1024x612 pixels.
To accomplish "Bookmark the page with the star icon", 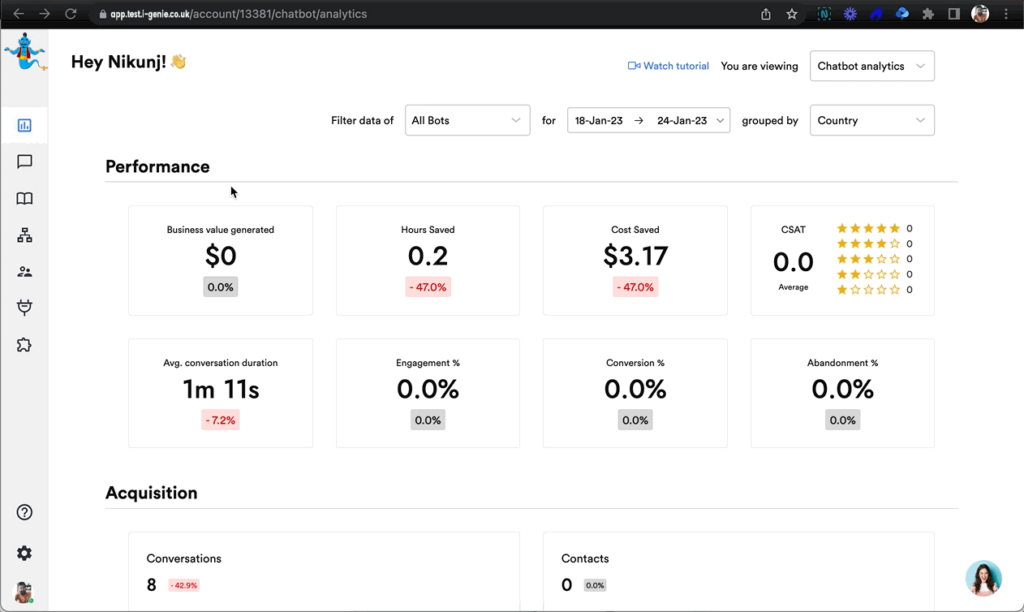I will 792,14.
